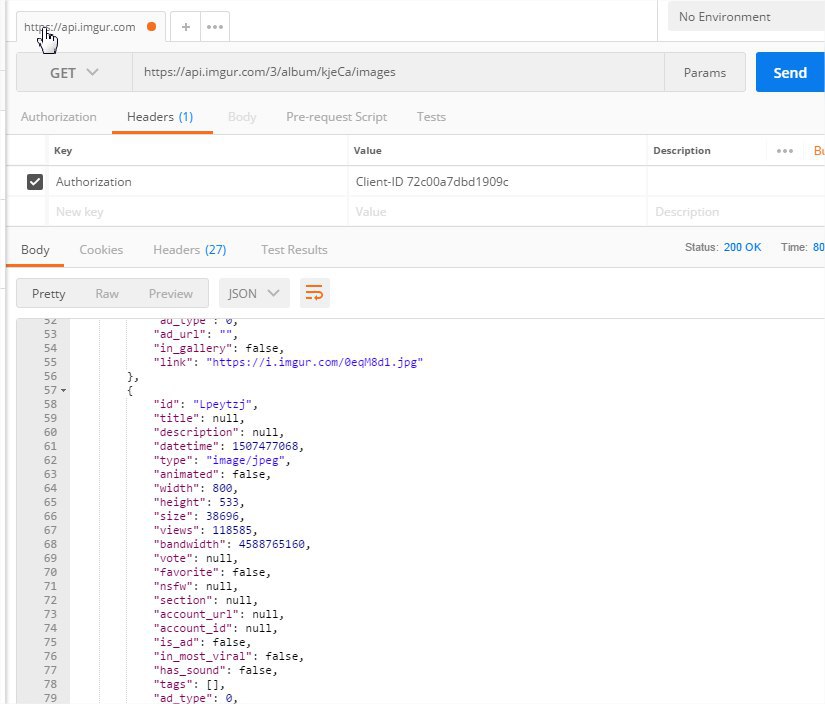
Task: Collapse JSON object at line 57
Action: point(64,389)
